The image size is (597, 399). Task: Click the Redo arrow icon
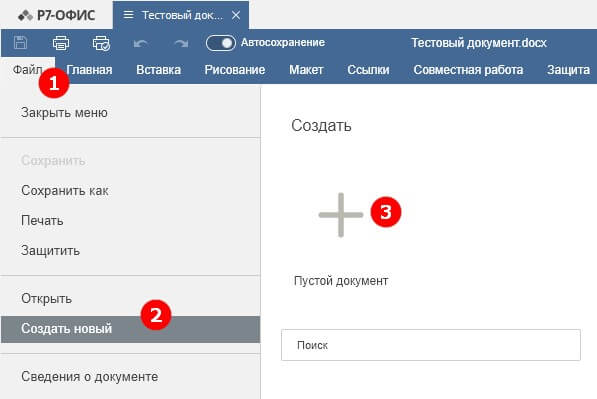(181, 43)
